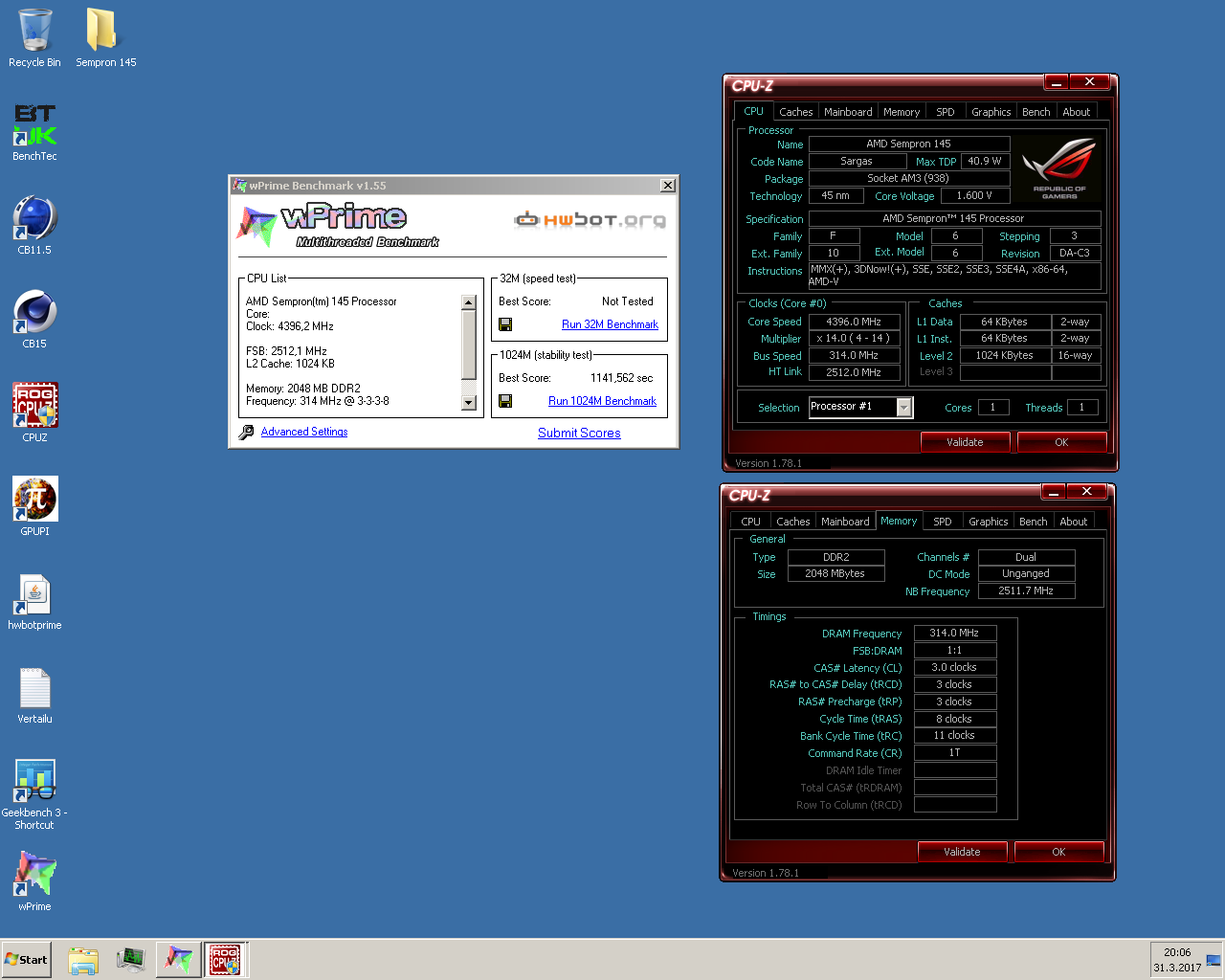
Task: Click the Core Speed value 4396.0 MHz
Action: 854,322
